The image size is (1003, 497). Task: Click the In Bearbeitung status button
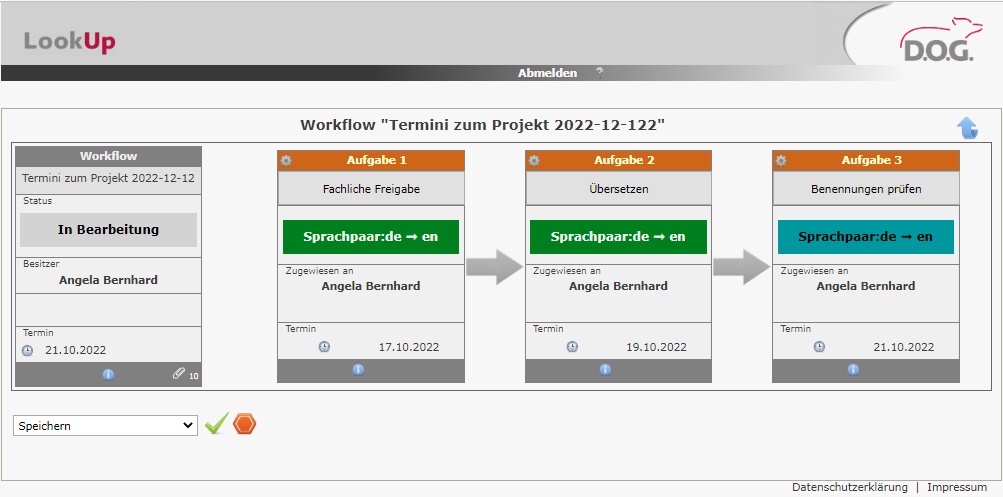(x=108, y=229)
